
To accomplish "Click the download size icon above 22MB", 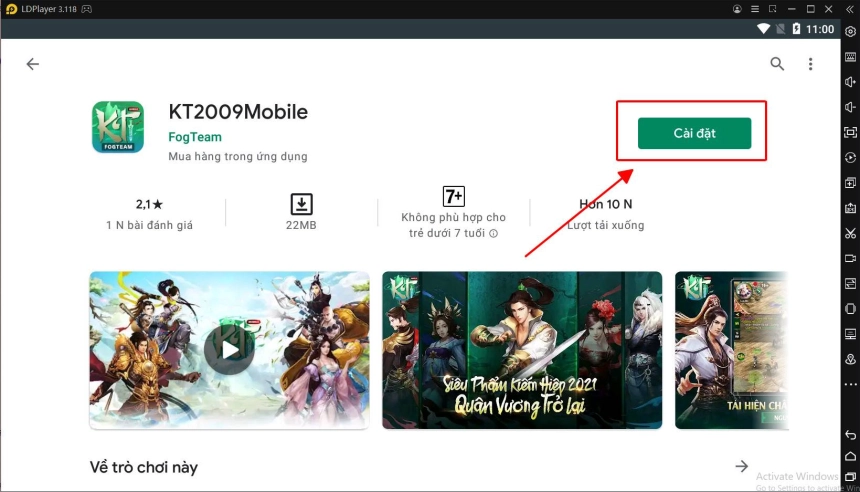I will [x=301, y=204].
